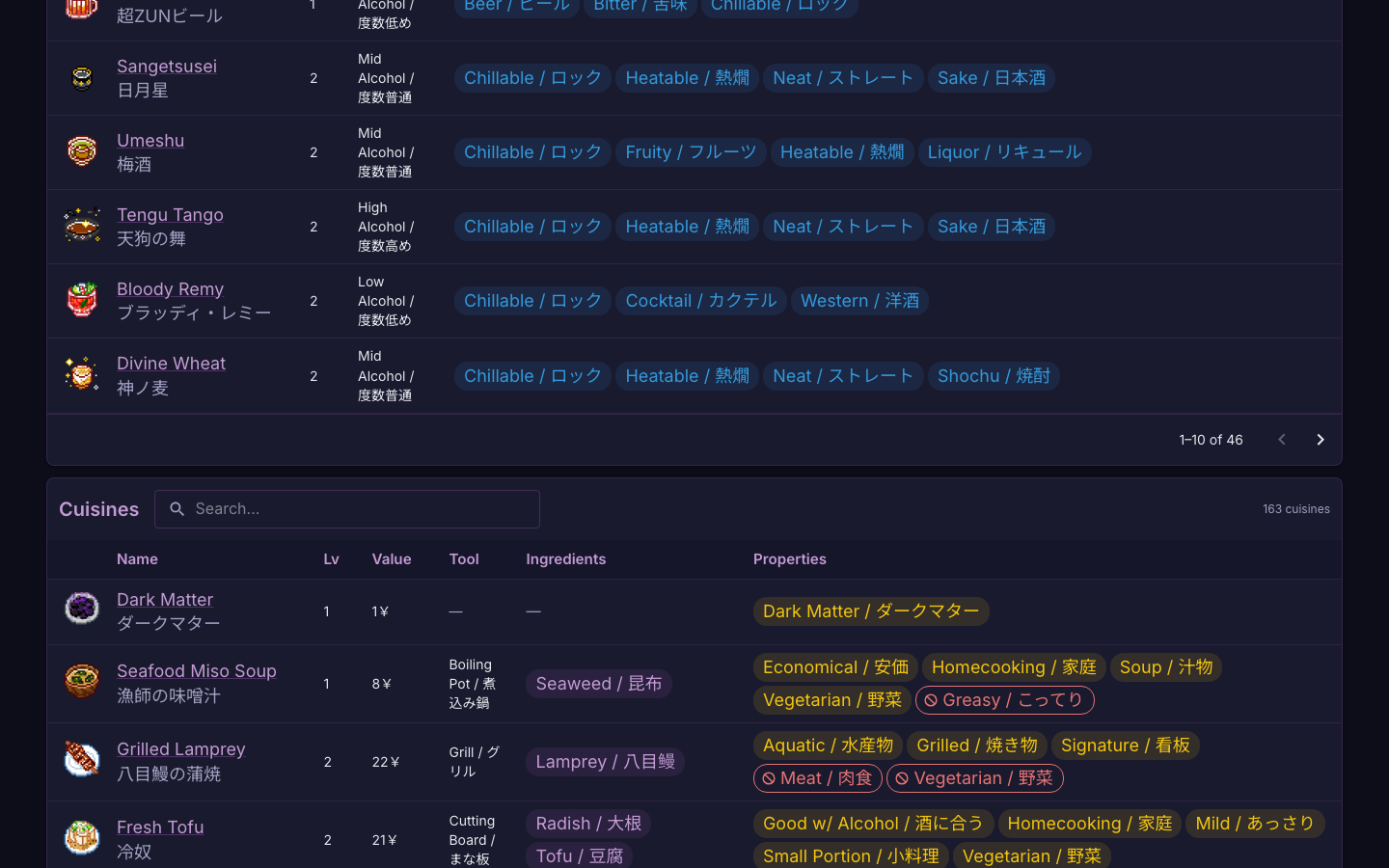
Task: Click the Bloody Remy cocktail icon
Action: [82, 301]
